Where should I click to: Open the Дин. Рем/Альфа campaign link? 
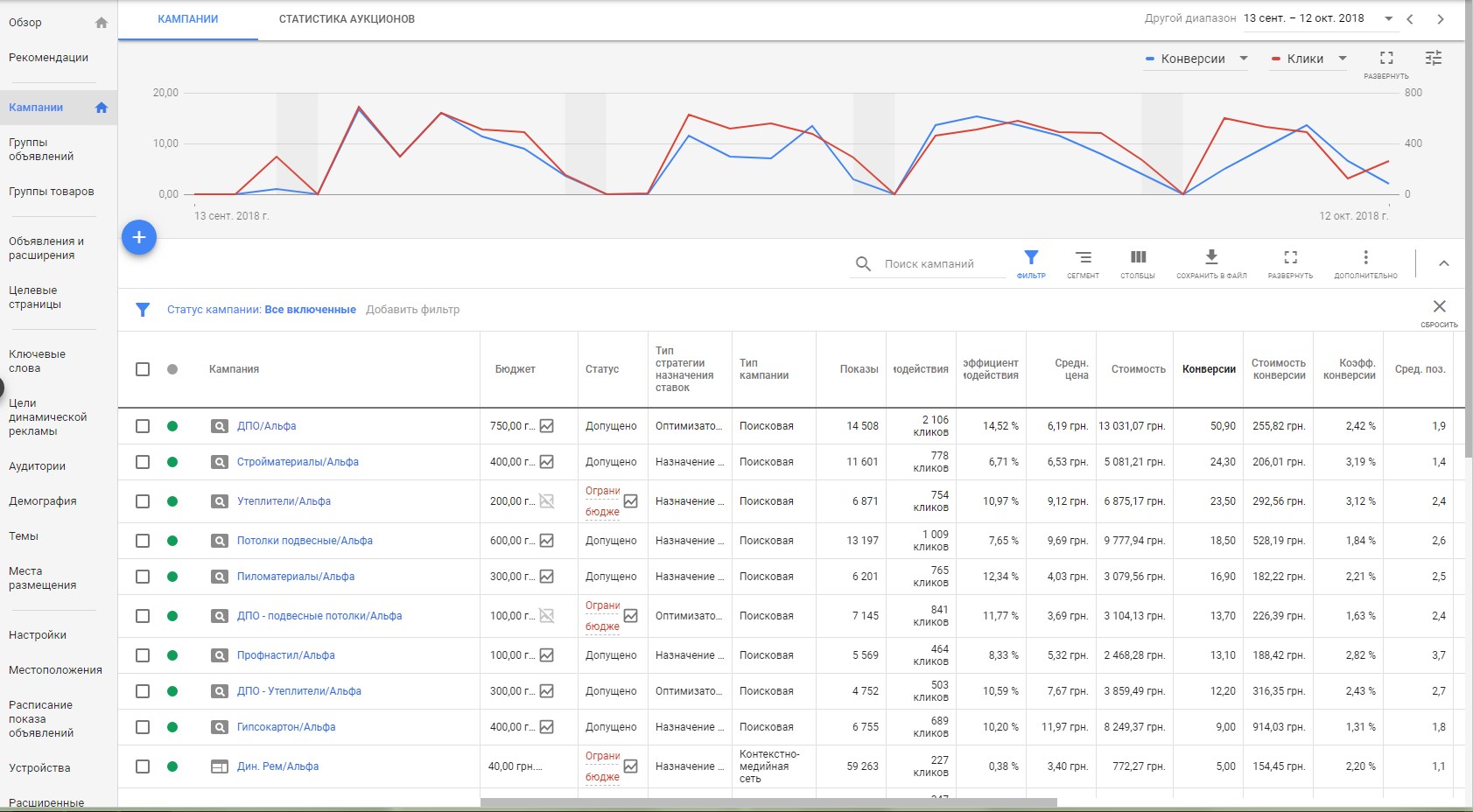point(277,766)
